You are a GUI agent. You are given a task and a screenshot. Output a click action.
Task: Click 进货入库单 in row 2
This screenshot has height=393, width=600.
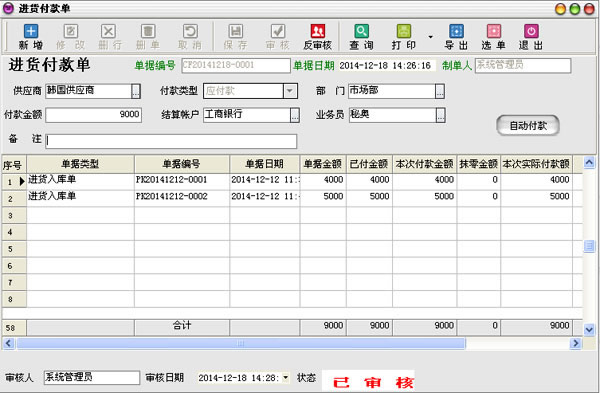(80, 197)
